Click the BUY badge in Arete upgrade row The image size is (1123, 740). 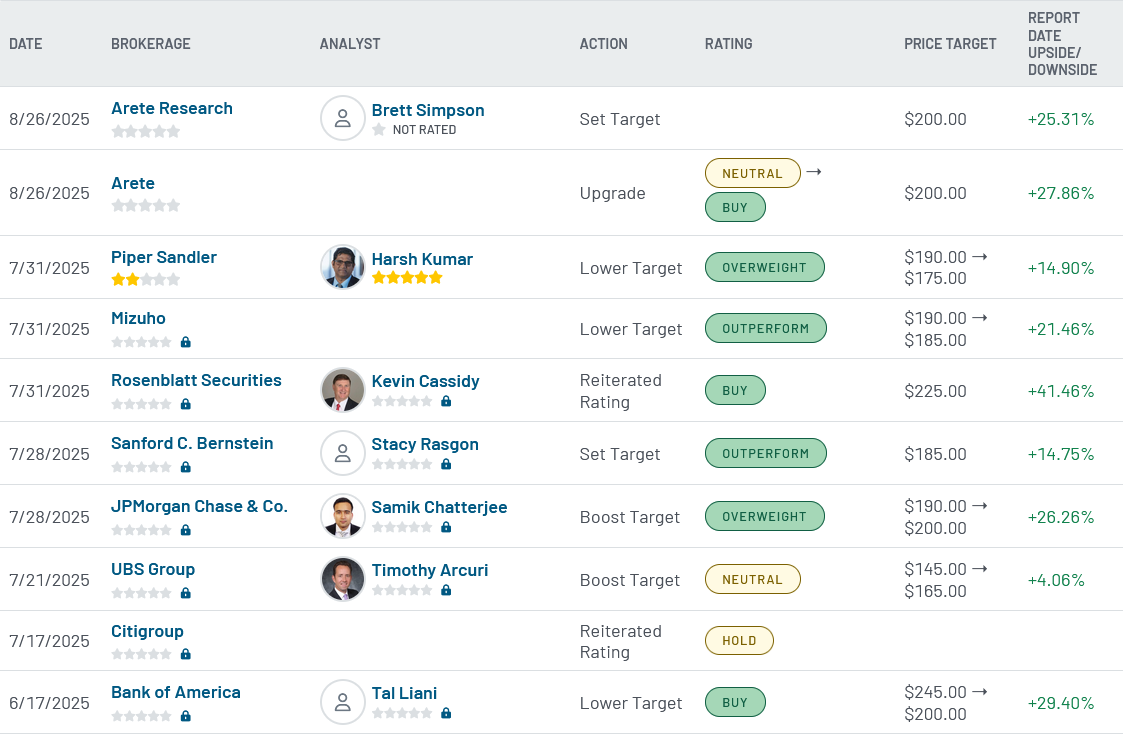coord(736,207)
